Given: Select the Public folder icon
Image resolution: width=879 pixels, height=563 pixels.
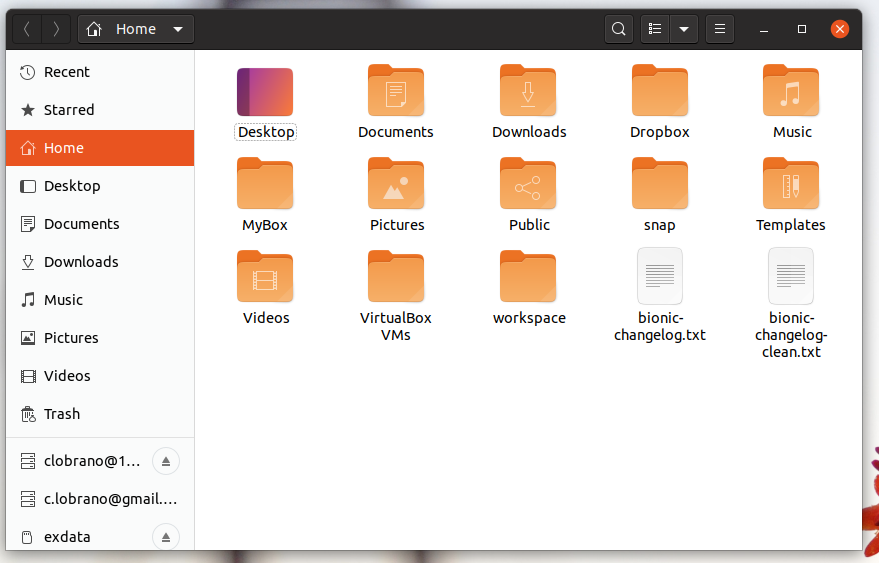Looking at the screenshot, I should pyautogui.click(x=528, y=183).
